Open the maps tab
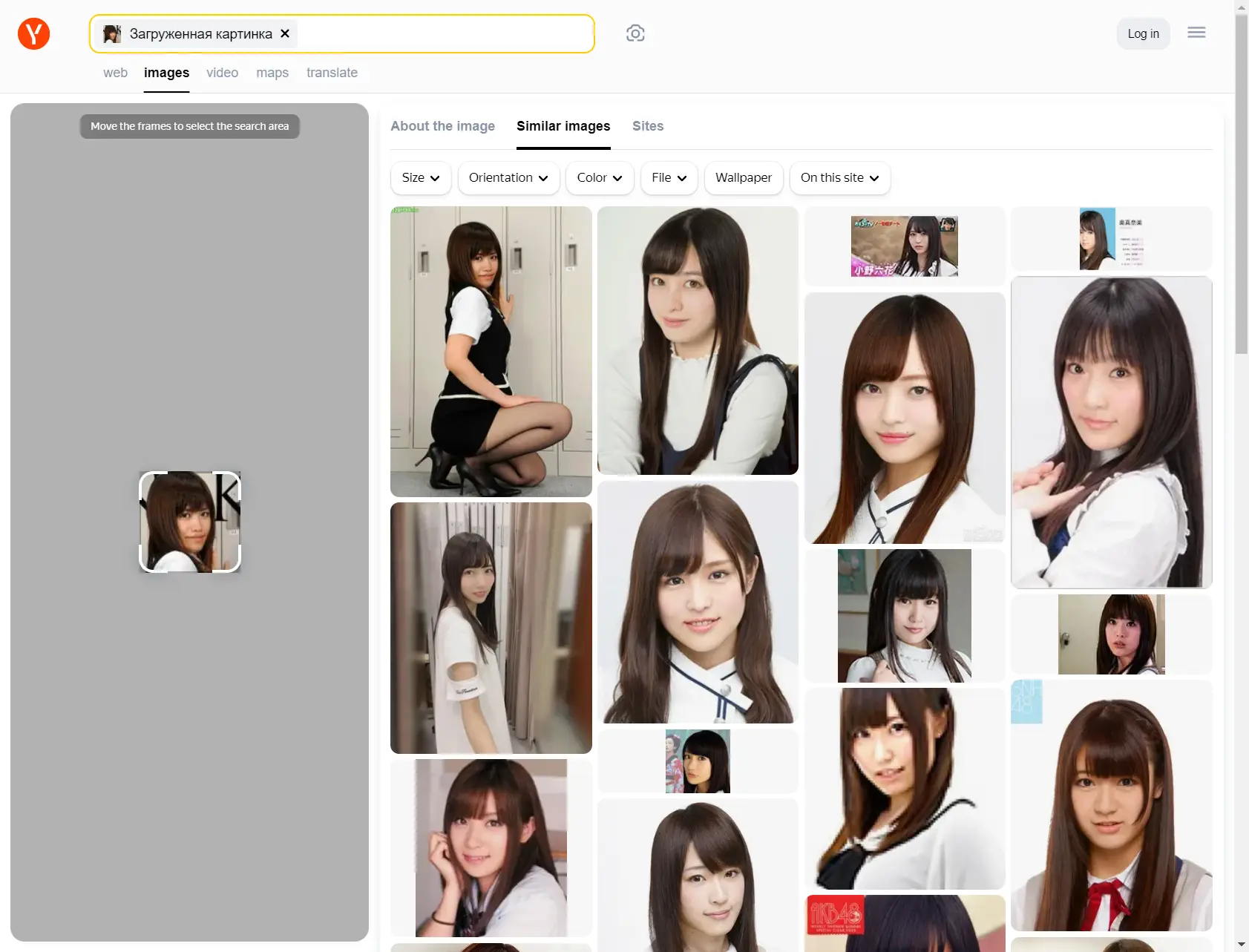Screen dimensions: 1249x952 tap(272, 73)
